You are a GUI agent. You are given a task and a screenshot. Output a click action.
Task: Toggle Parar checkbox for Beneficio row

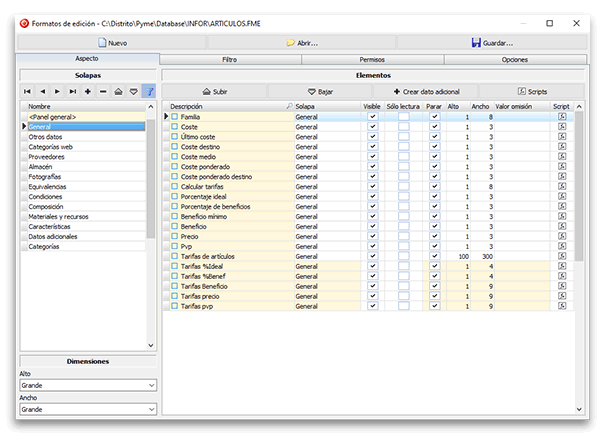[x=434, y=226]
